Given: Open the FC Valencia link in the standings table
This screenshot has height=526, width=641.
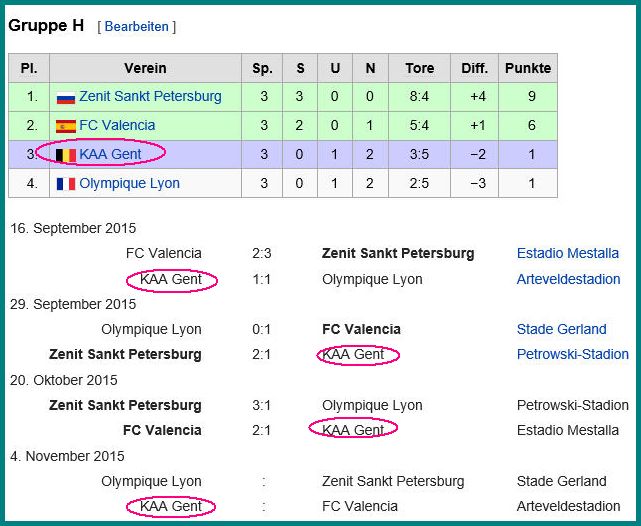Looking at the screenshot, I should click(117, 125).
